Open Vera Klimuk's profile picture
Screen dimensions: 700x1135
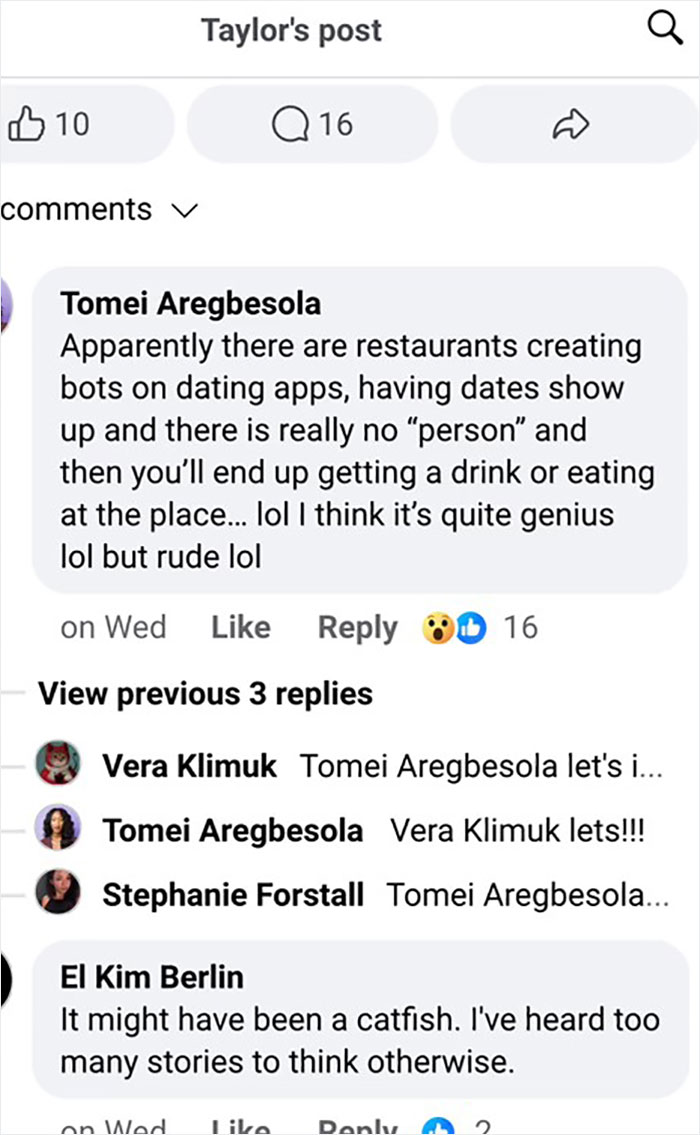pyautogui.click(x=58, y=763)
